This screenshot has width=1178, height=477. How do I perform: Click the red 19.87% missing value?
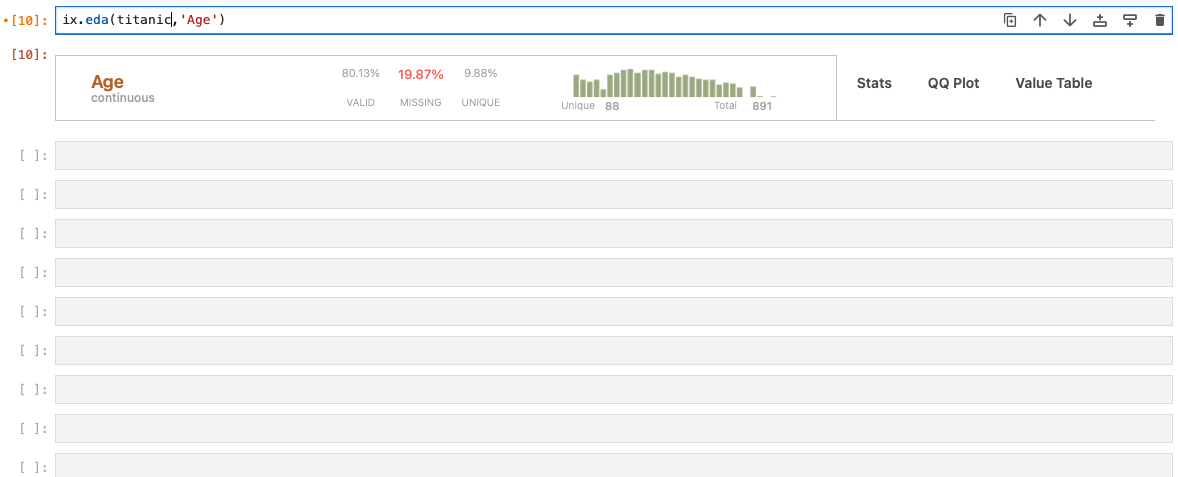click(x=420, y=74)
